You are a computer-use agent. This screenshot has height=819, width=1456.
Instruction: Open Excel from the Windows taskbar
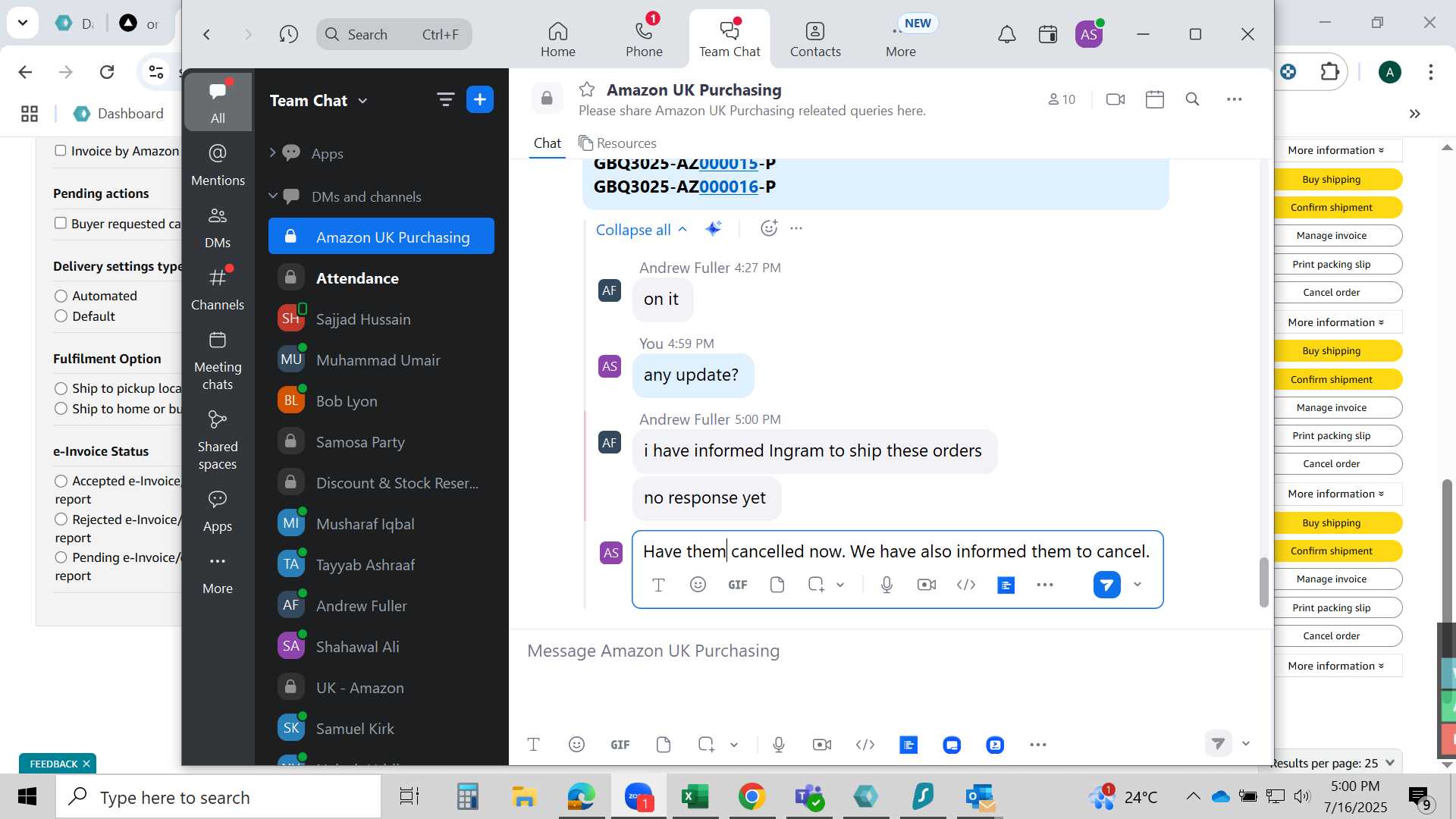[x=694, y=797]
